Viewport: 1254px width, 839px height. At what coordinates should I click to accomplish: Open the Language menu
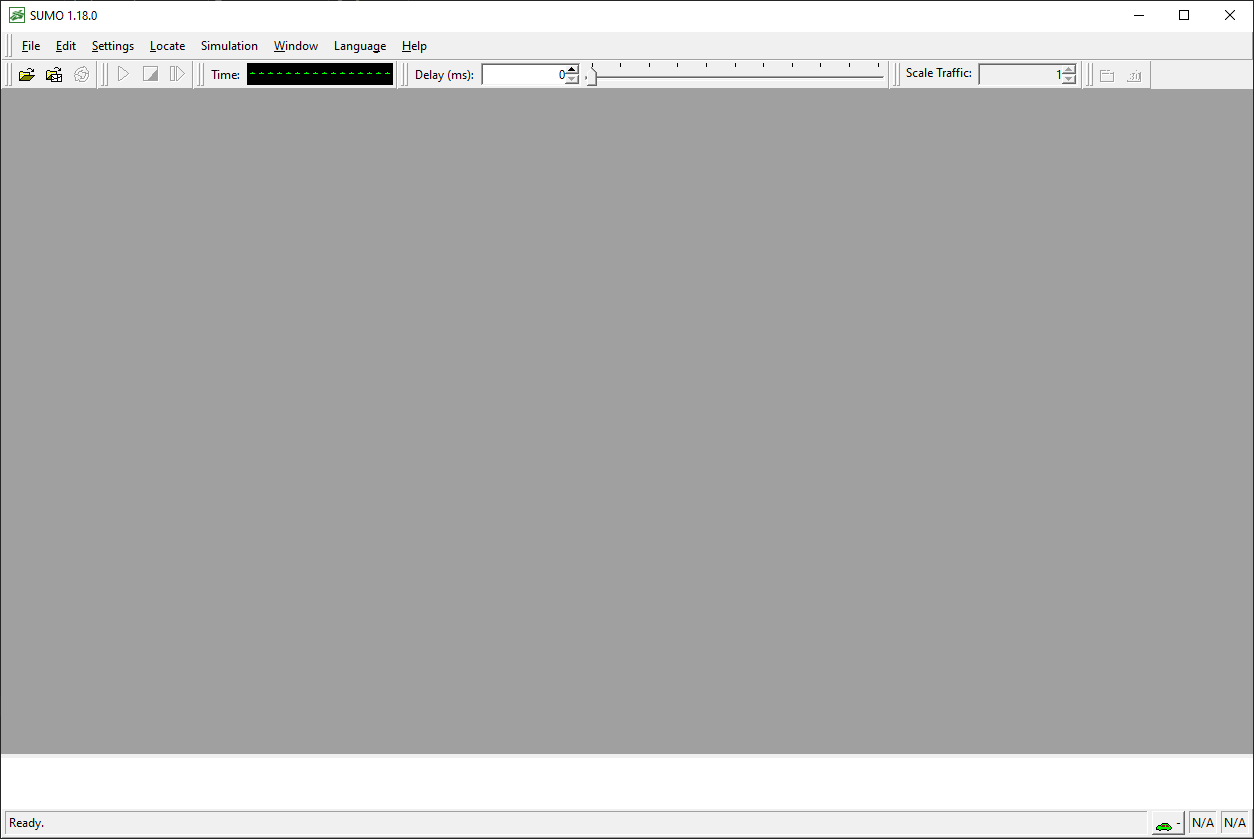click(x=359, y=46)
